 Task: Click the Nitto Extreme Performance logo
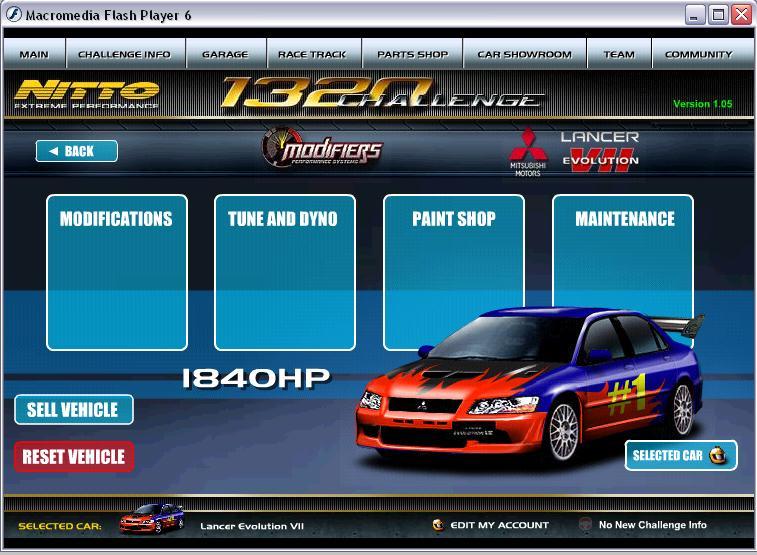pos(87,94)
